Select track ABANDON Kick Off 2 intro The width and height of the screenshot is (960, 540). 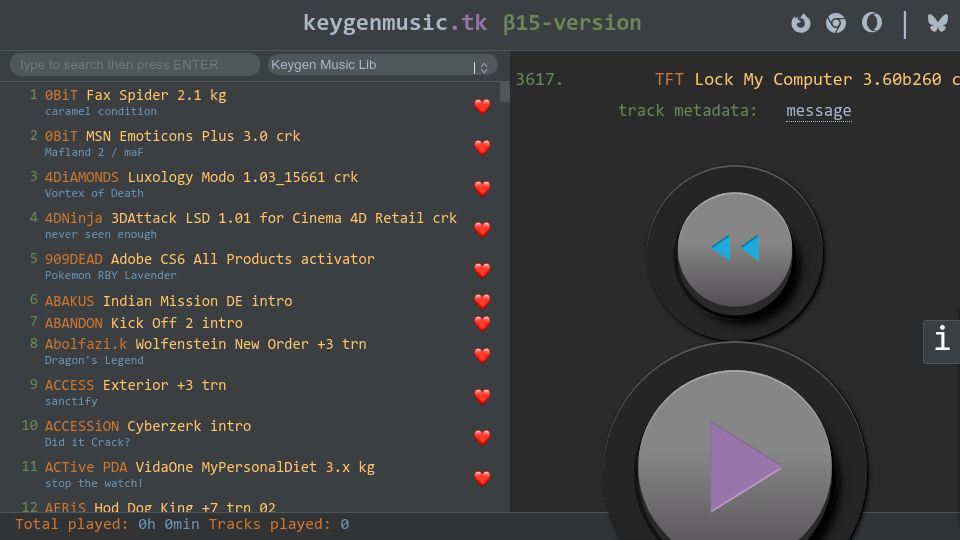click(x=144, y=323)
